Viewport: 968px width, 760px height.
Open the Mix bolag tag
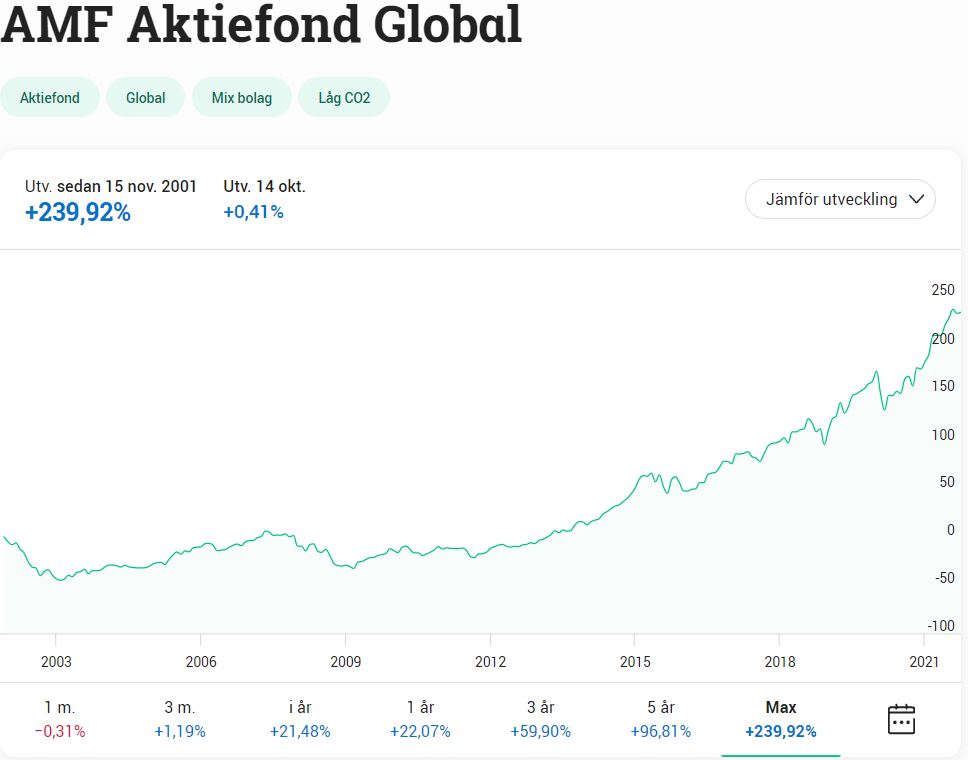tap(242, 98)
